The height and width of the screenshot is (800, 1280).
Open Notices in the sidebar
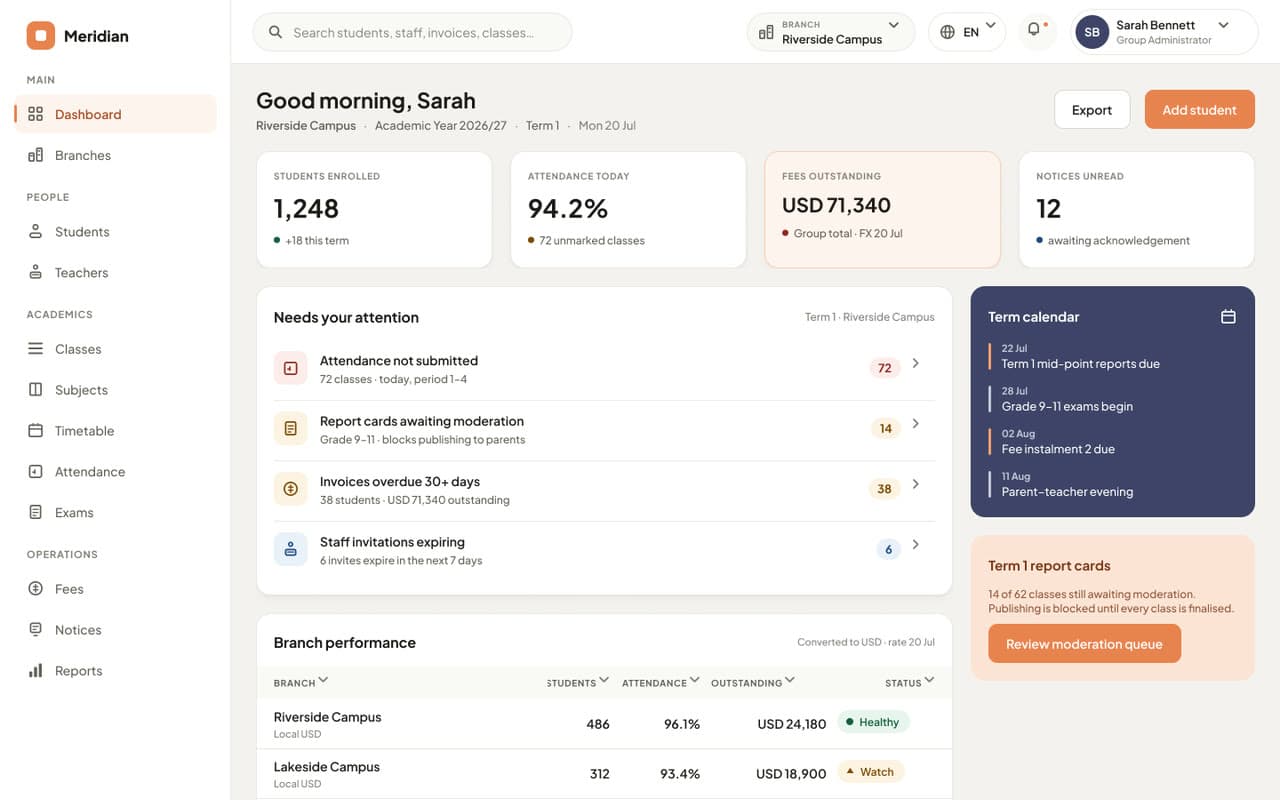[x=115, y=630]
